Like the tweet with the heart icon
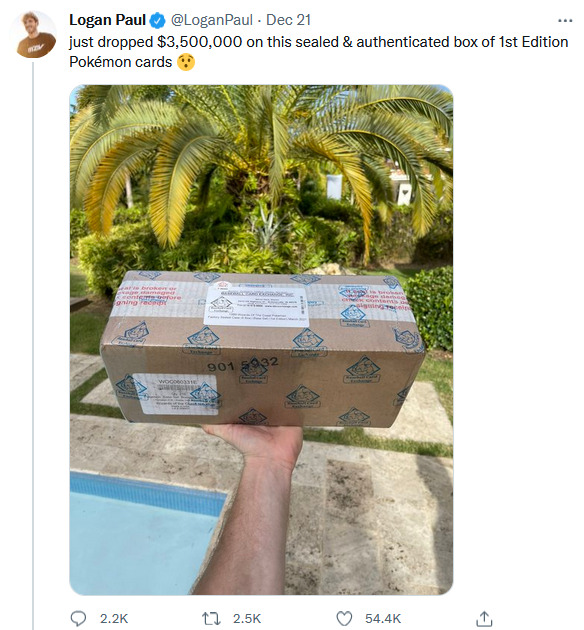 [x=344, y=618]
